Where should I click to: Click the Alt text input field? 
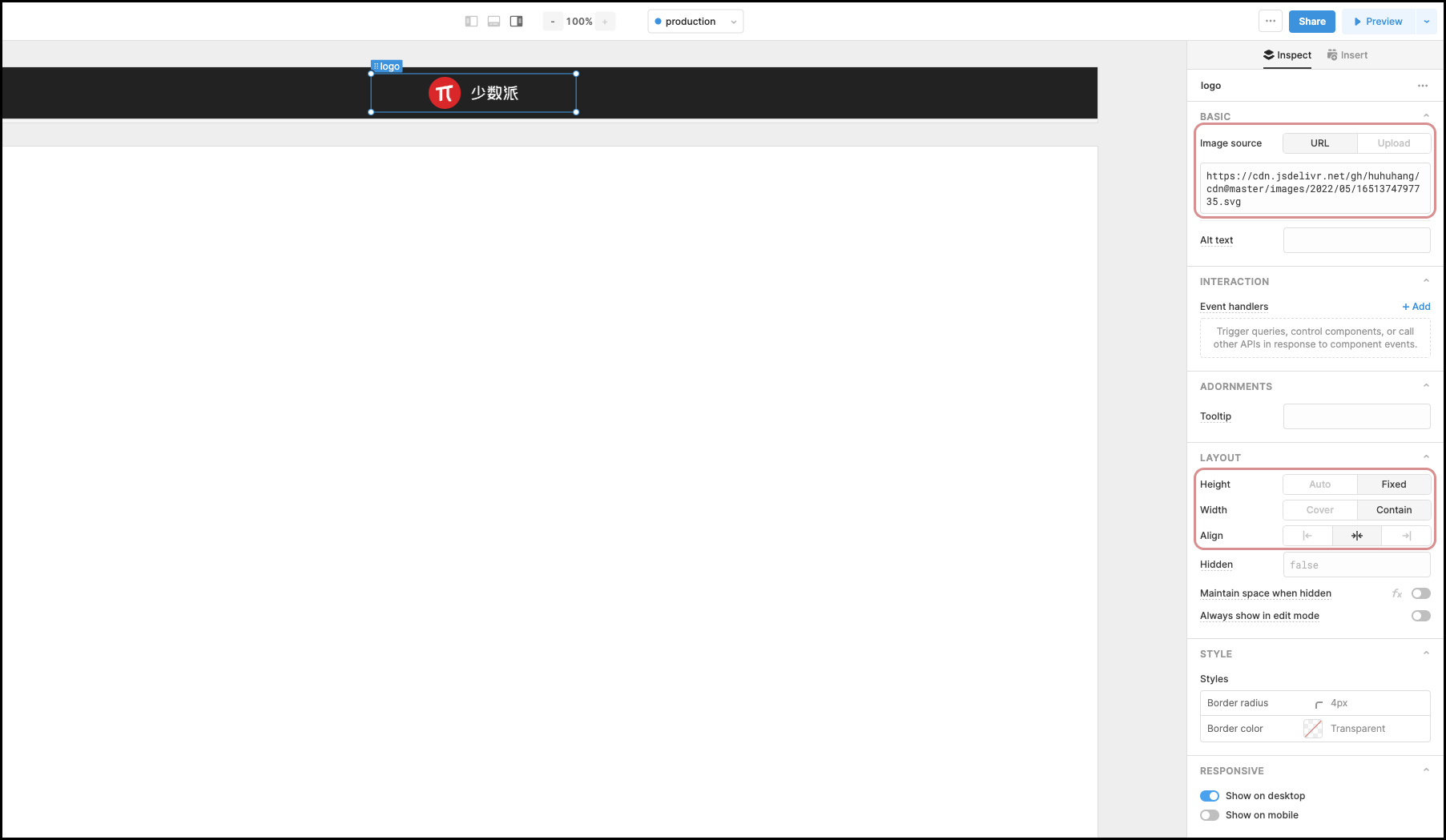click(x=1357, y=240)
